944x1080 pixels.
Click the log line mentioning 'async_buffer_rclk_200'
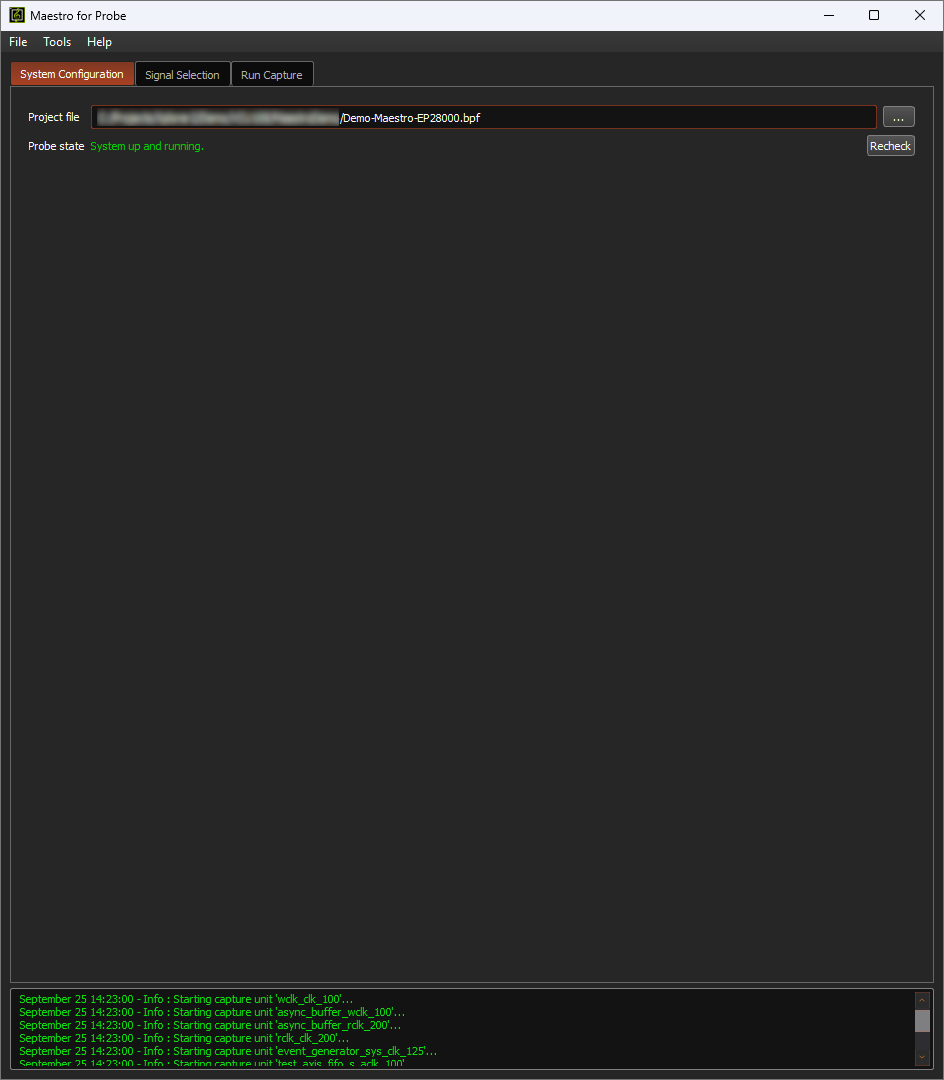point(210,1025)
